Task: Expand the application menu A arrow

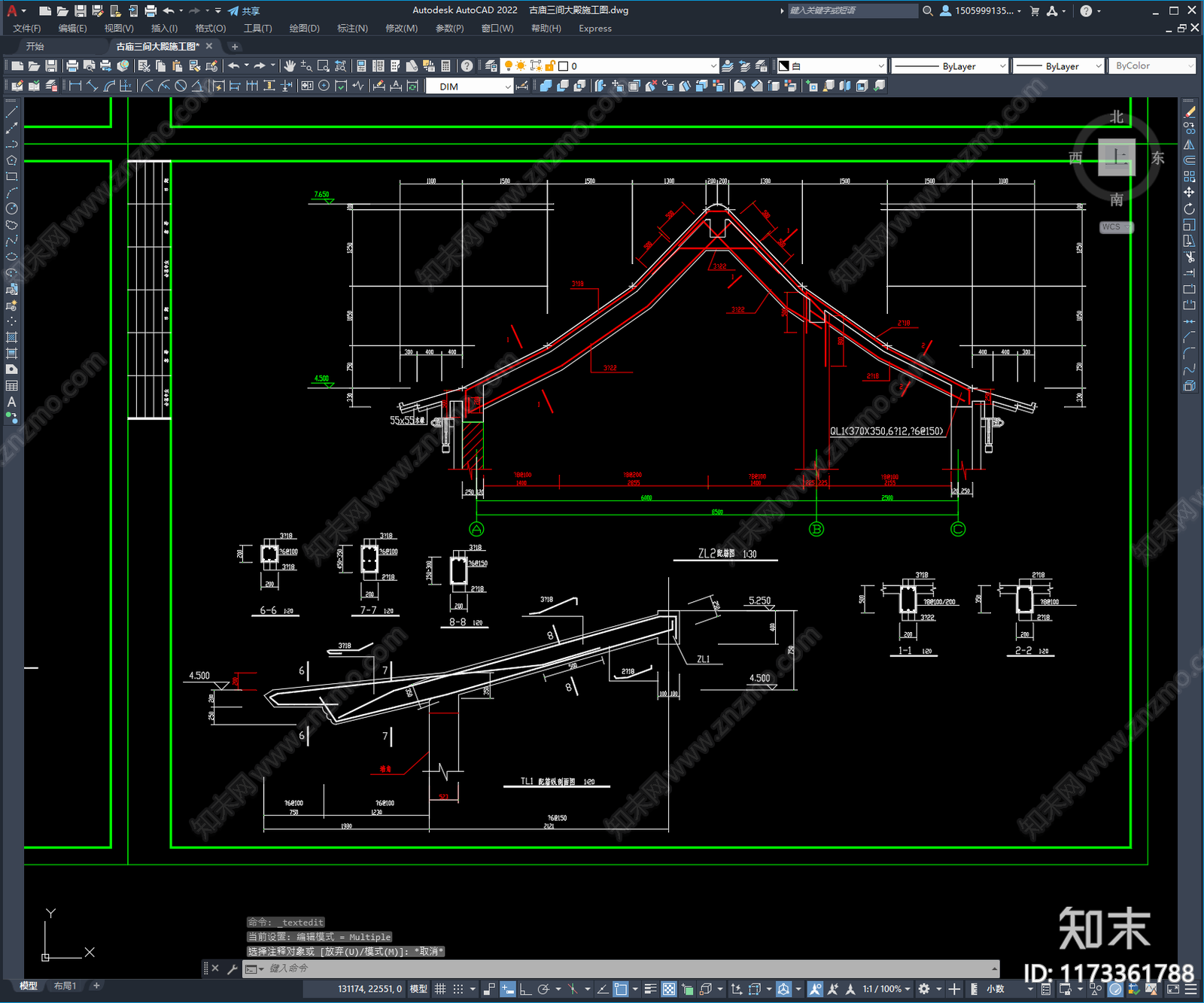Action: pyautogui.click(x=24, y=11)
